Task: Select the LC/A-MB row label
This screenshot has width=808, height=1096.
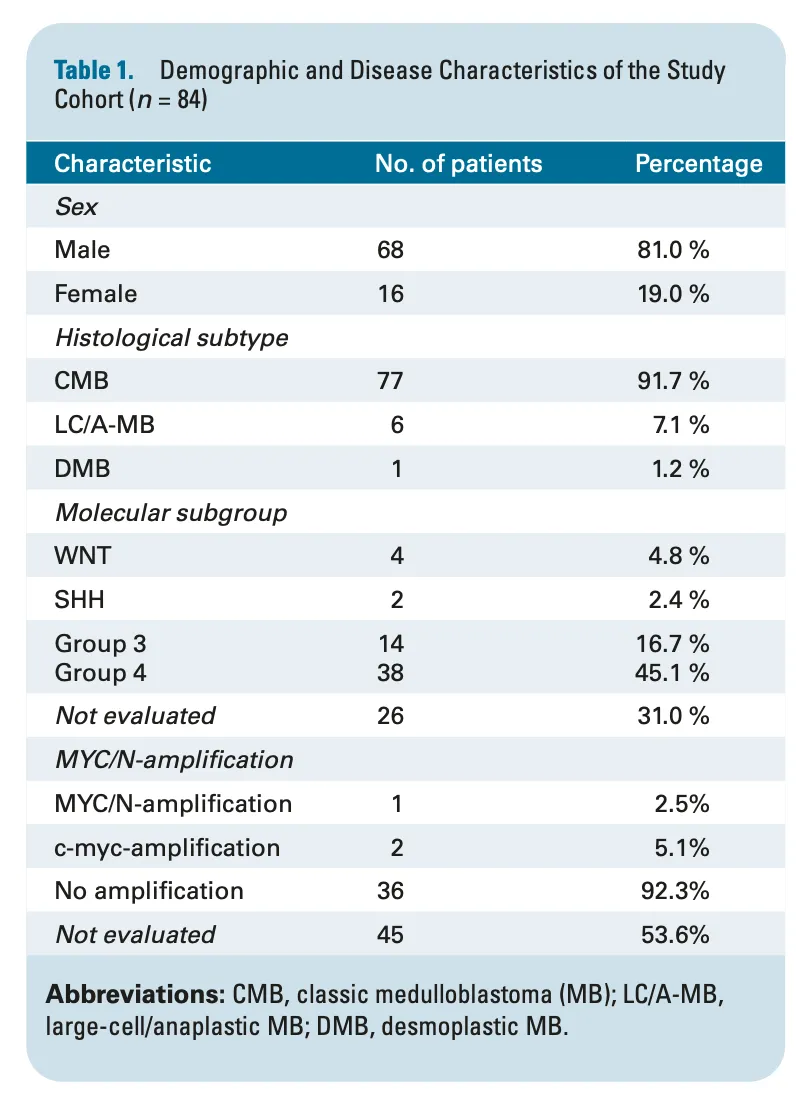Action: click(105, 424)
